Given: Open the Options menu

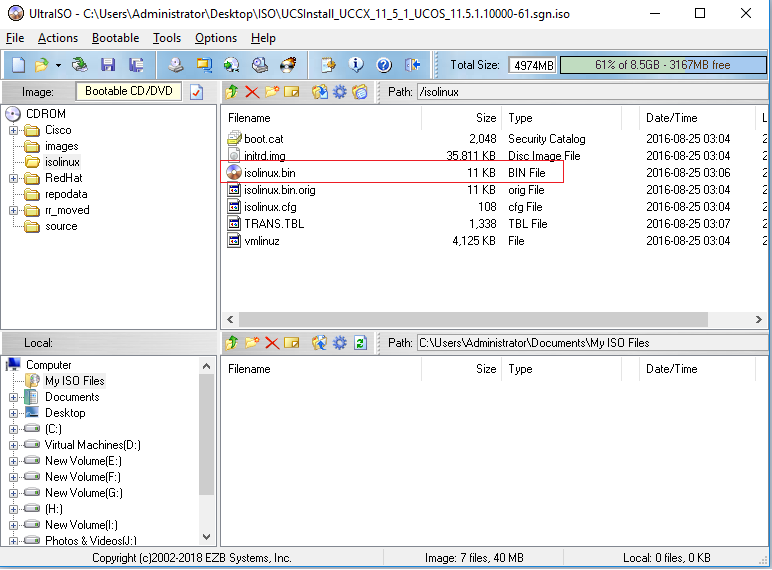Looking at the screenshot, I should tap(216, 38).
